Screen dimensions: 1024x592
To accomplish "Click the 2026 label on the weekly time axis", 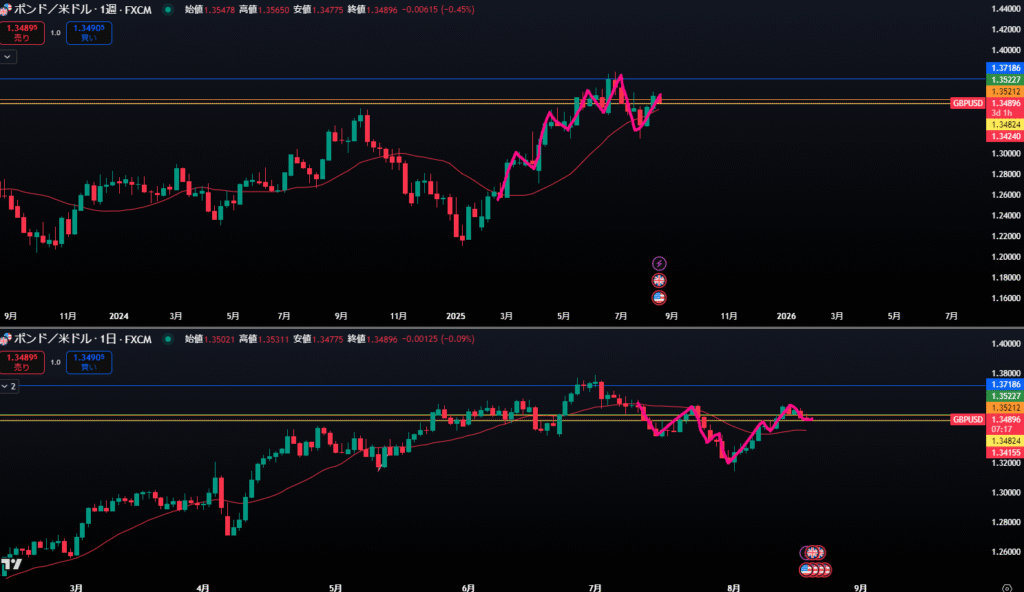I will coord(786,316).
